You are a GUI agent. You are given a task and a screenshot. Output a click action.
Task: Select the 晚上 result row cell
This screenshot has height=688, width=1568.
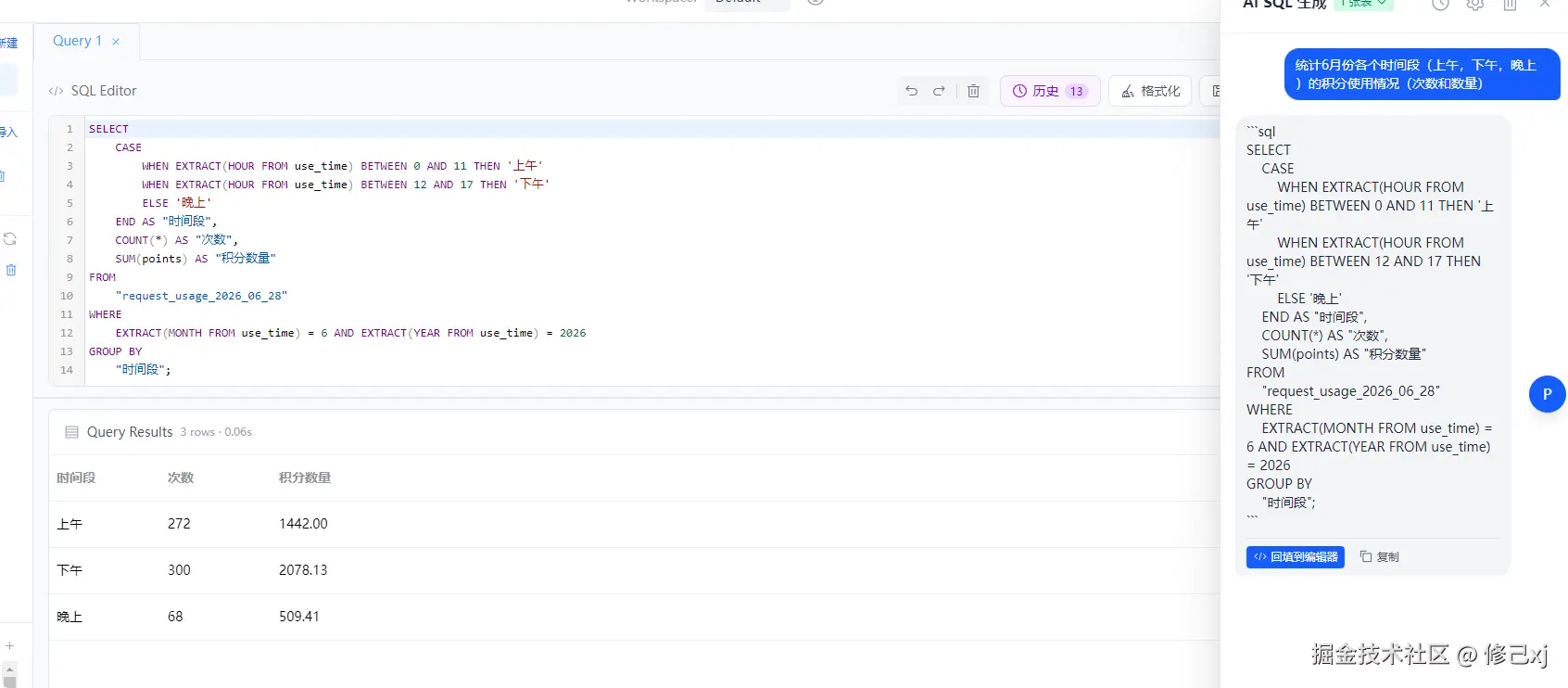tap(70, 618)
